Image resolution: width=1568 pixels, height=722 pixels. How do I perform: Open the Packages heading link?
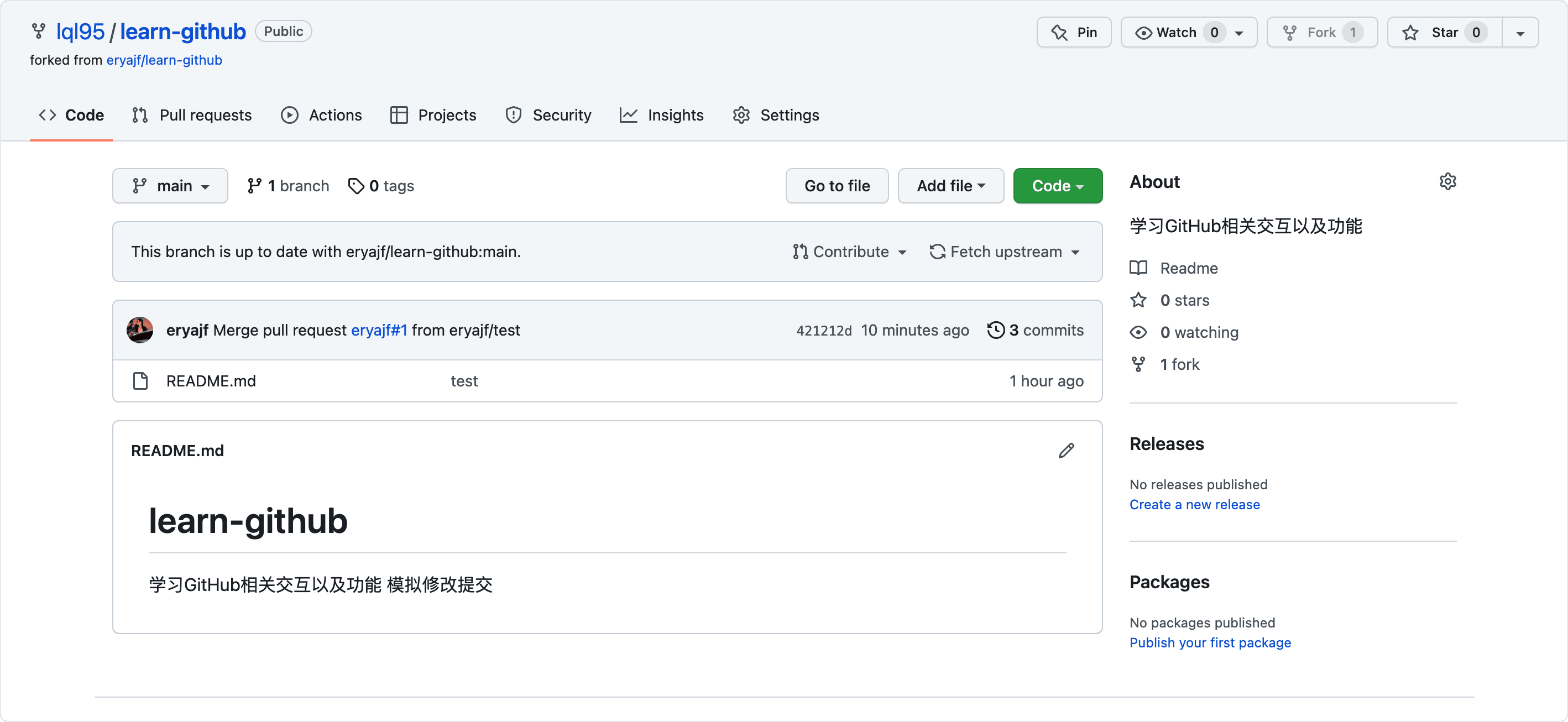coord(1169,582)
